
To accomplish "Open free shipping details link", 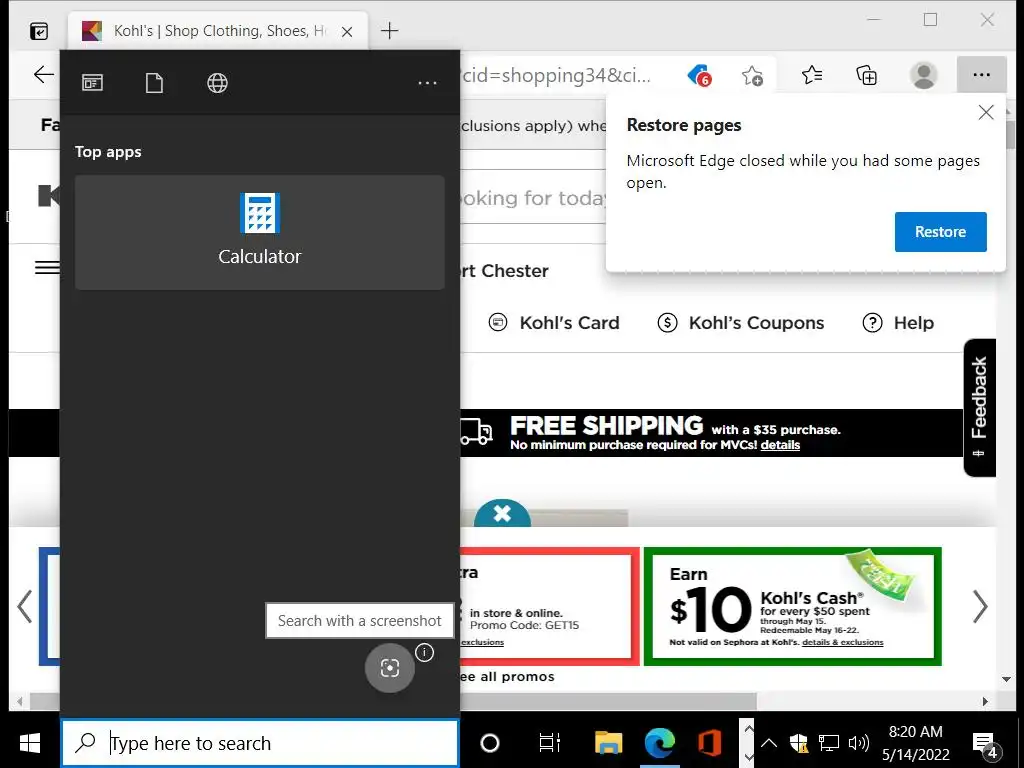I will click(x=780, y=445).
